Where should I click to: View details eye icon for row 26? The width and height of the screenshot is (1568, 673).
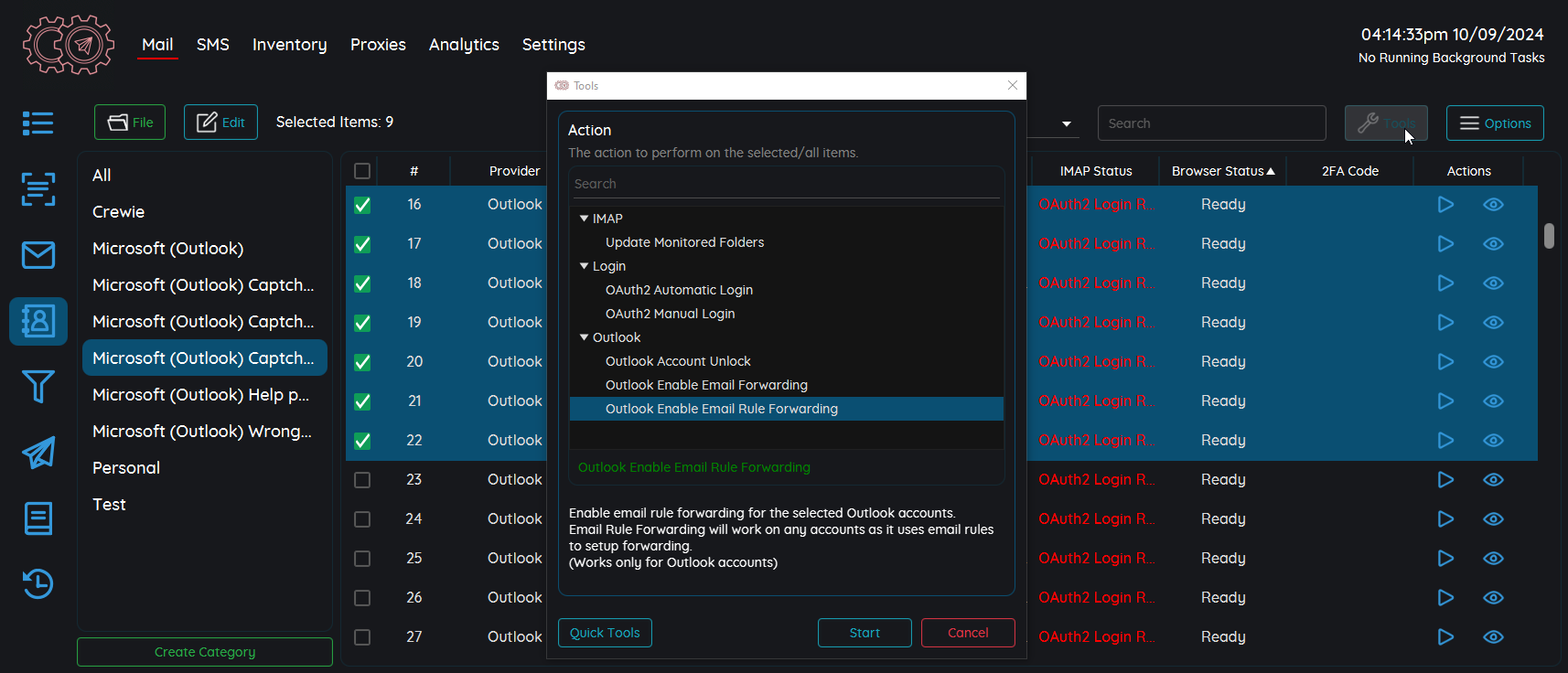coord(1493,598)
